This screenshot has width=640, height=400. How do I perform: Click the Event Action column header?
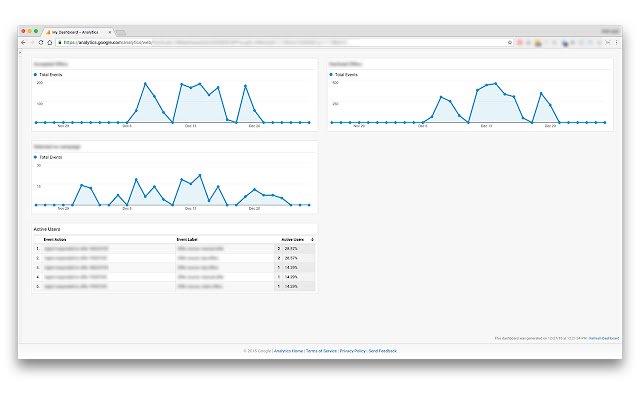[55, 240]
